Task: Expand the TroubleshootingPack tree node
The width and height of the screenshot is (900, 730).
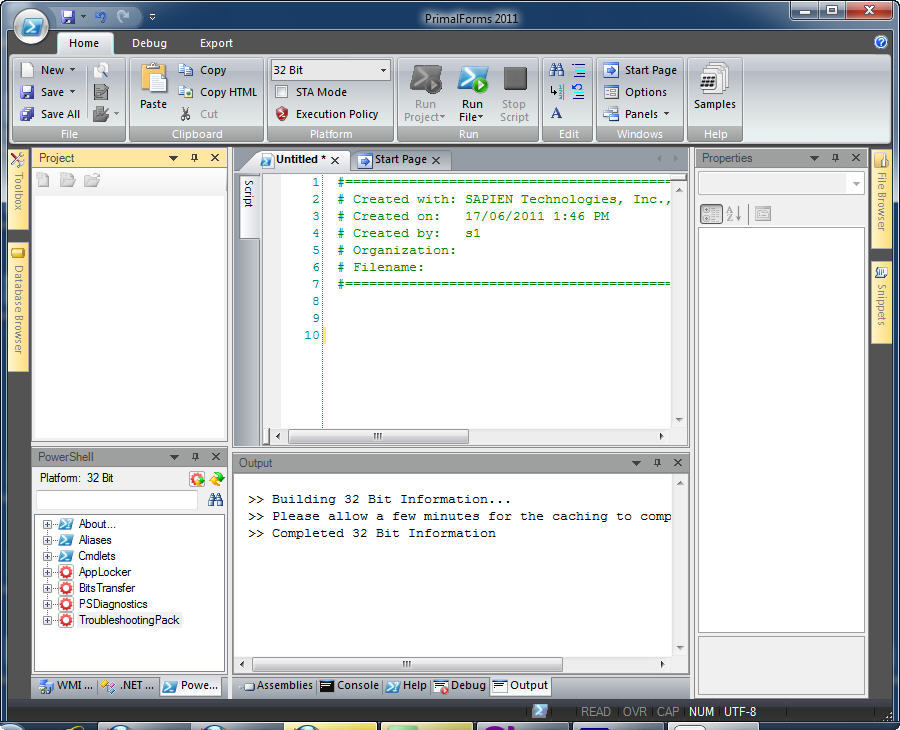Action: click(x=47, y=620)
